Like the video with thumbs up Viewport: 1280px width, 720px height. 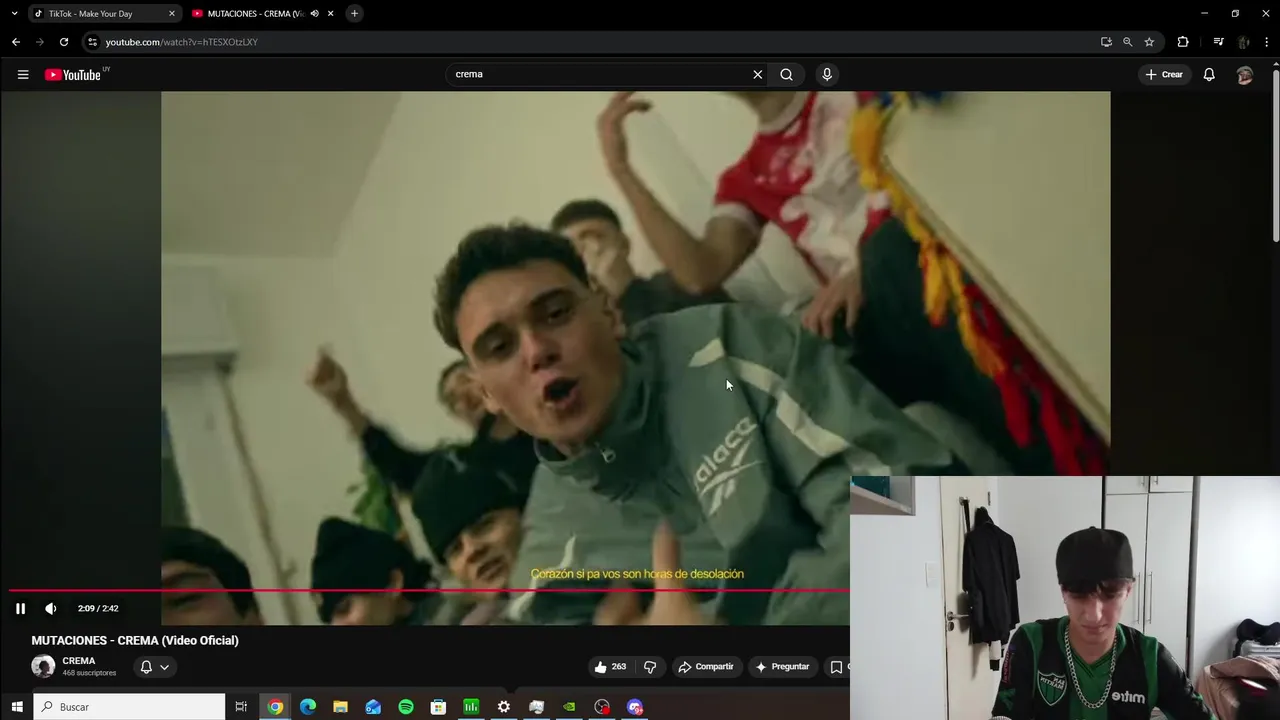[609, 667]
